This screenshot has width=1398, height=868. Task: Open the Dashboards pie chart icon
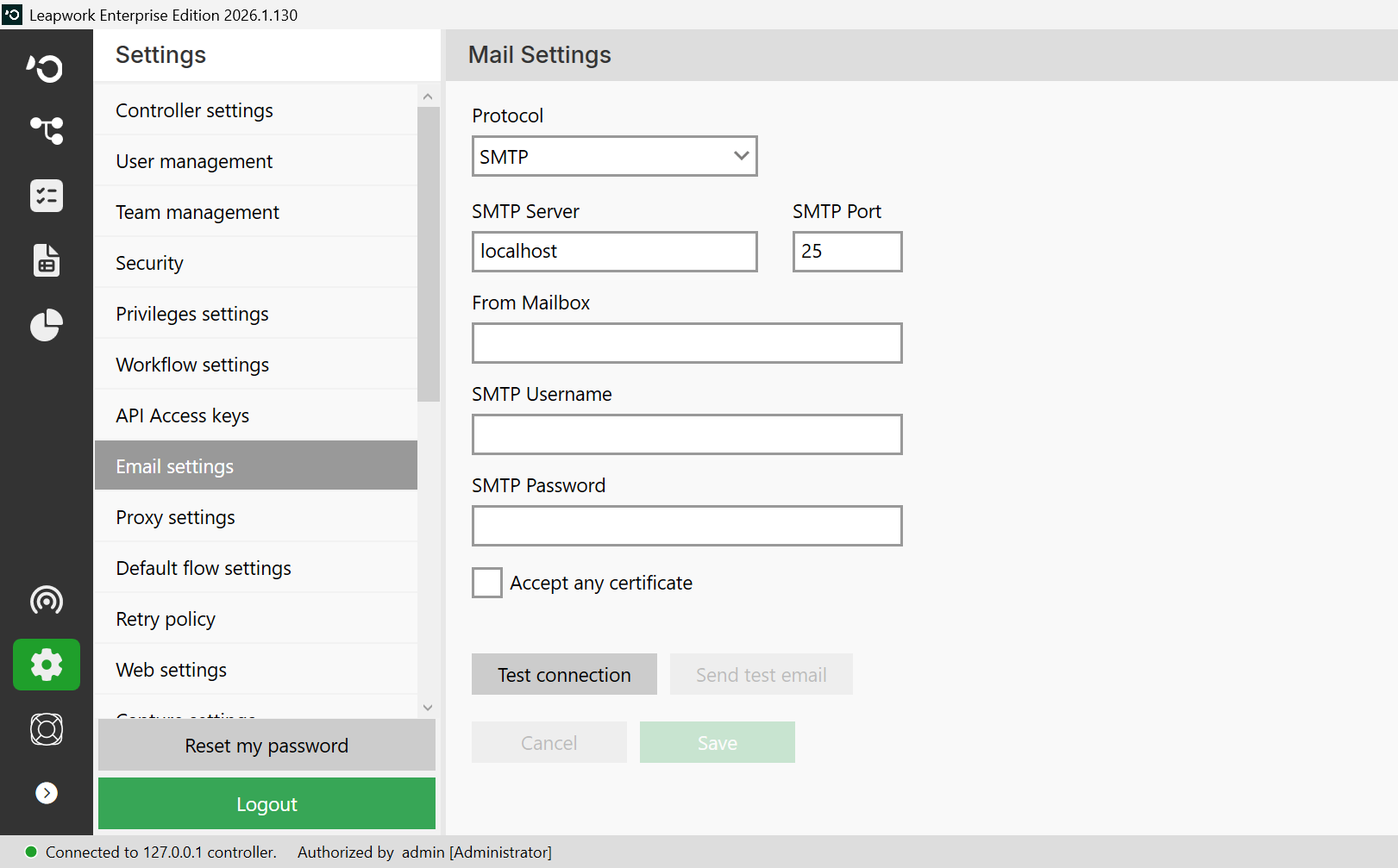click(x=46, y=325)
